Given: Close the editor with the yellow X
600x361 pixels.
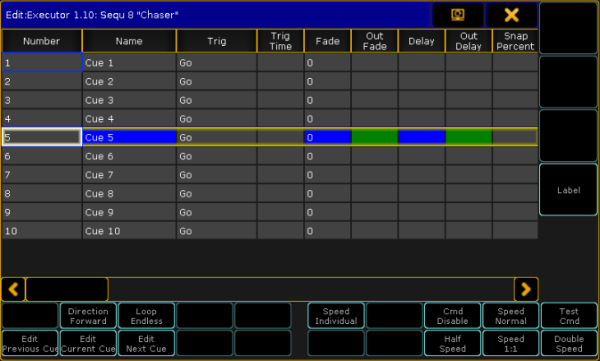Looking at the screenshot, I should 511,15.
